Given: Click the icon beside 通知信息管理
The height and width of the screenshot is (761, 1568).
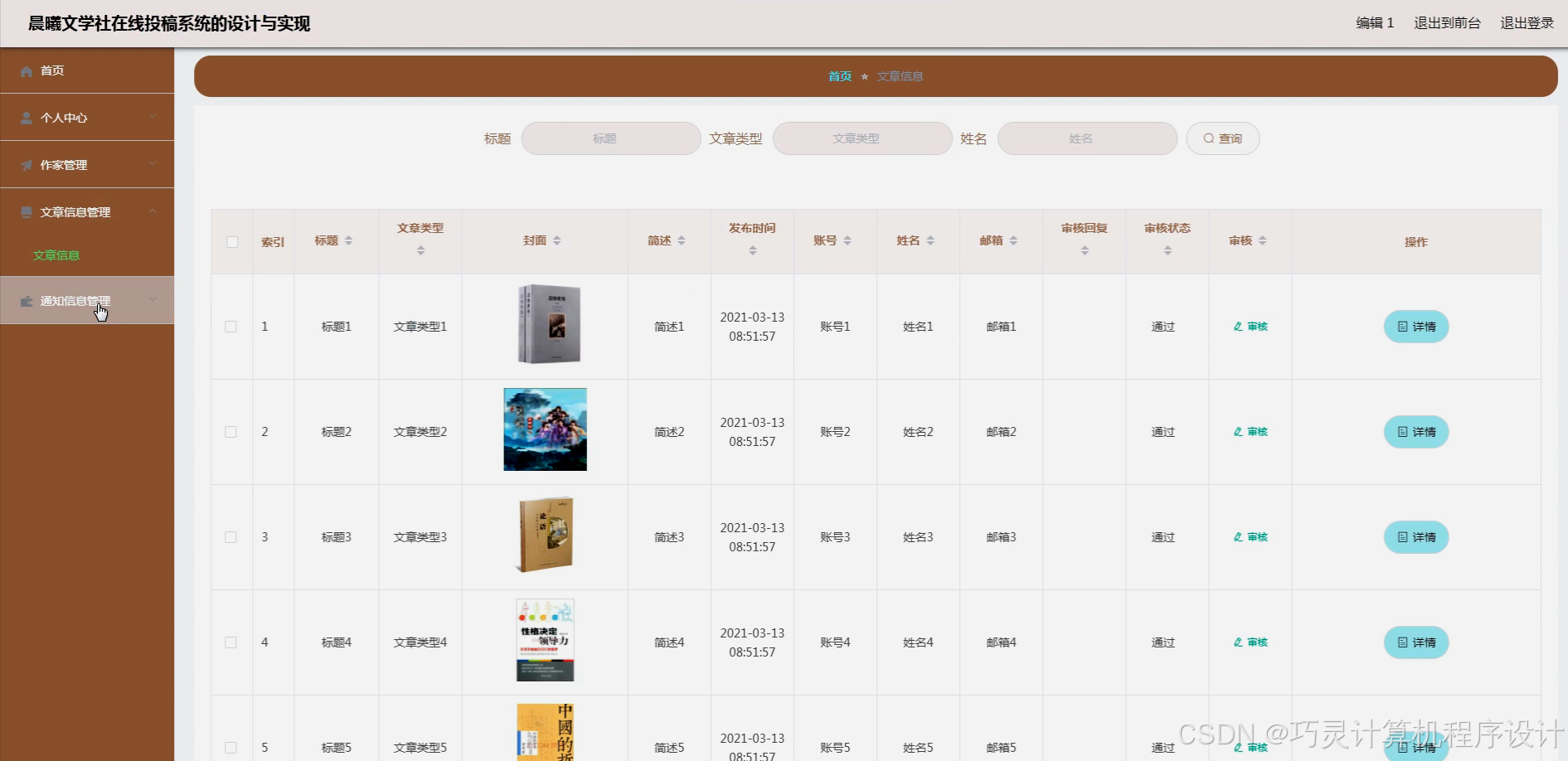Looking at the screenshot, I should [27, 302].
